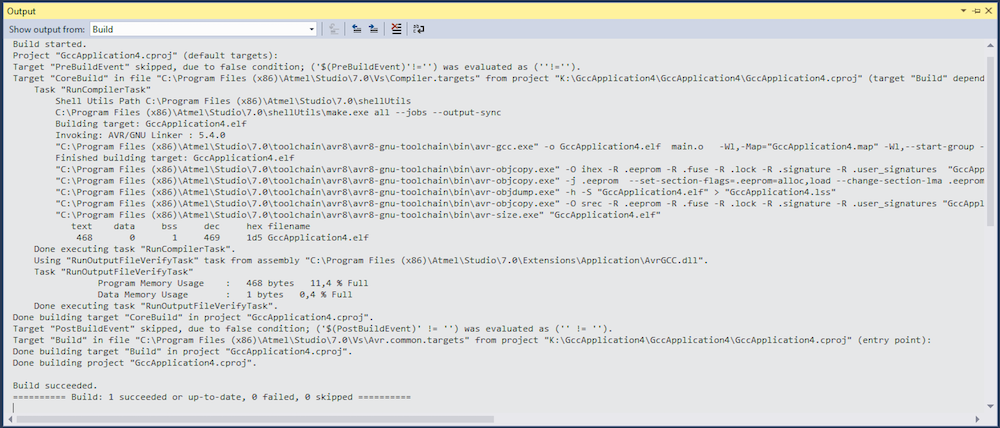Click the 'Data Memory Usage : 1 bytes' line
Screen dimensions: 1000x428
click(x=225, y=295)
